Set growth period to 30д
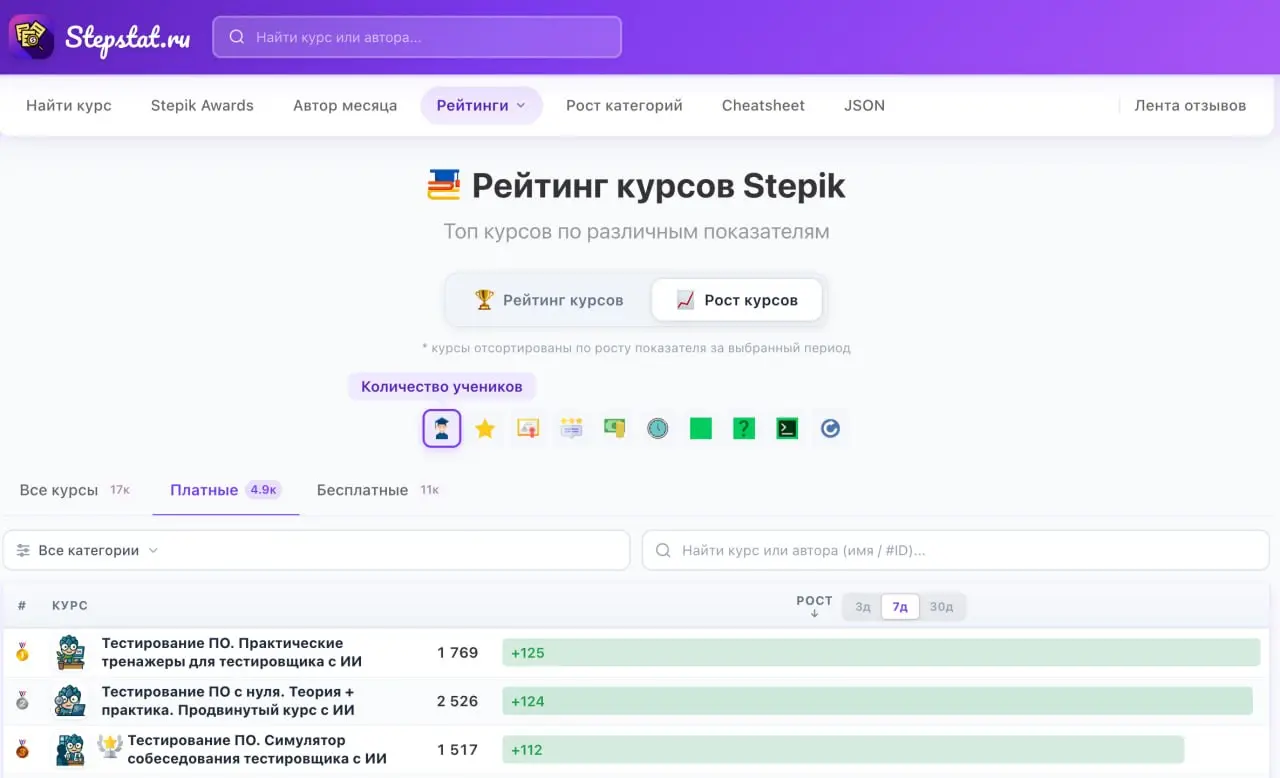The width and height of the screenshot is (1280, 778). click(941, 607)
